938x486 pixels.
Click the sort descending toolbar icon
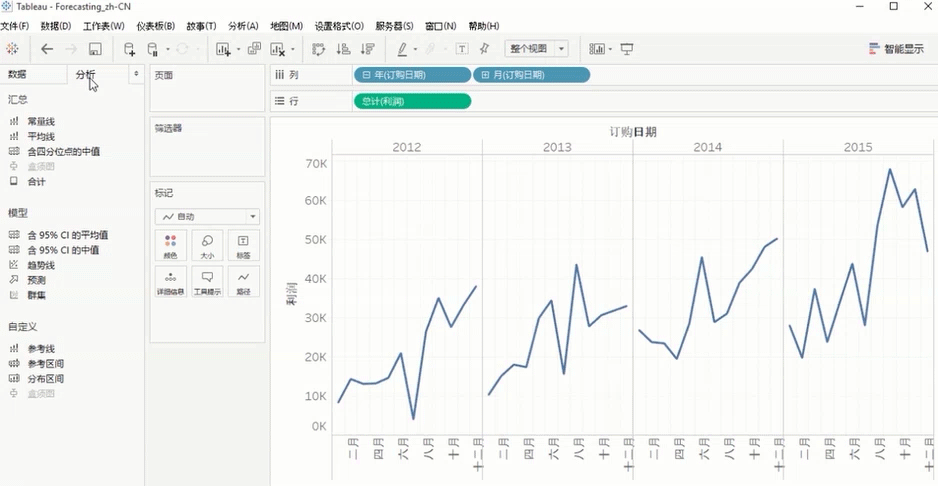tap(367, 49)
